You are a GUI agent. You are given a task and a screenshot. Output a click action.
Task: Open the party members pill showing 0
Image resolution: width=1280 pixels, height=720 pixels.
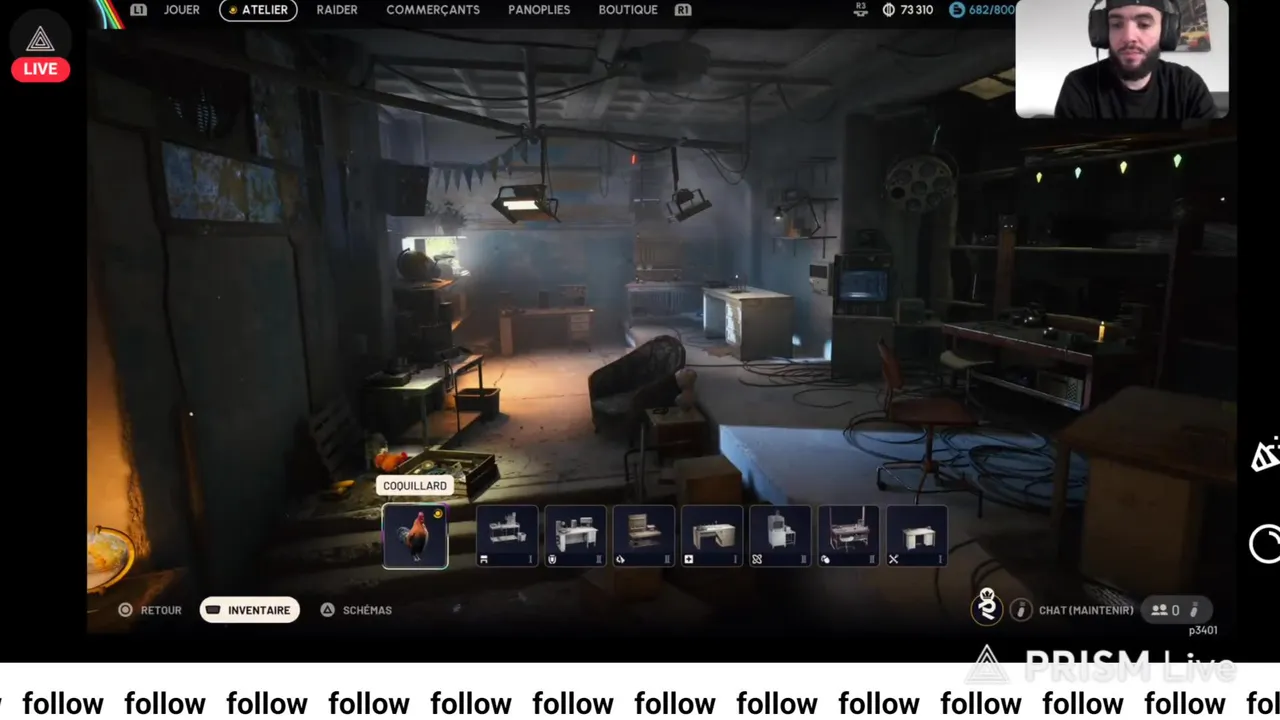(x=1179, y=610)
